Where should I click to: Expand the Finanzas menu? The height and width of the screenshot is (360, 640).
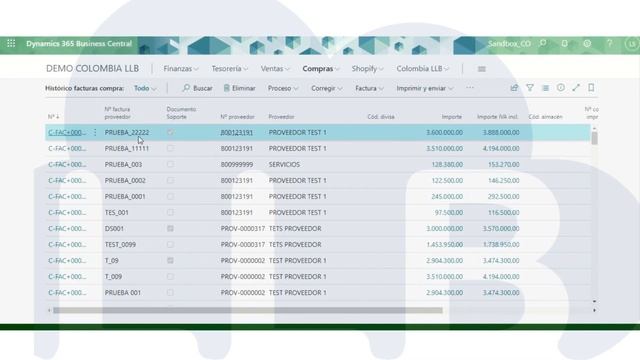click(181, 69)
